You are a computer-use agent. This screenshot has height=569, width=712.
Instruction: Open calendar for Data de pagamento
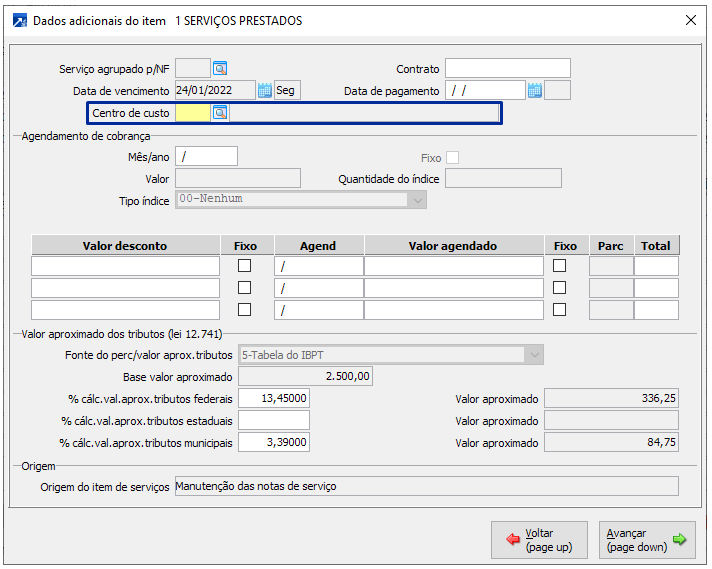tap(535, 90)
